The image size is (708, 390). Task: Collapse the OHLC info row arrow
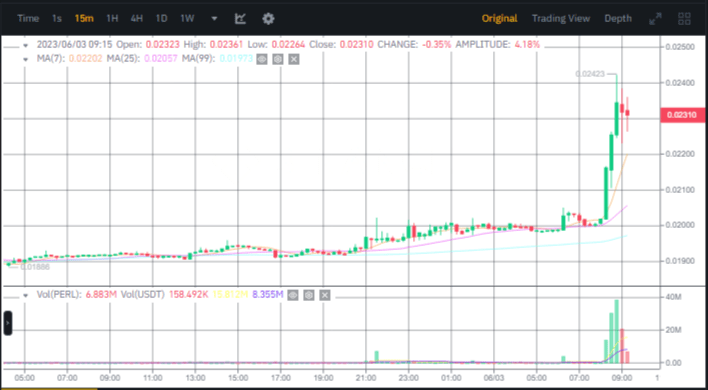click(x=26, y=45)
